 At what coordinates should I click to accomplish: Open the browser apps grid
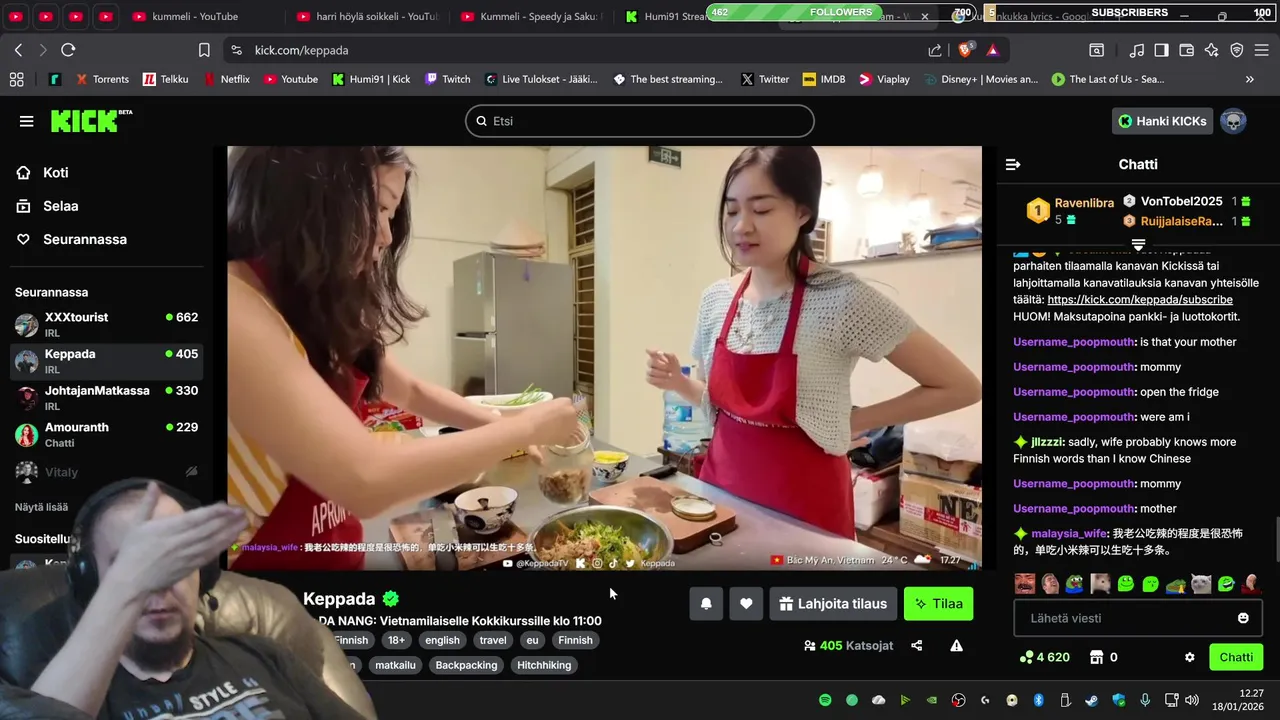16,79
